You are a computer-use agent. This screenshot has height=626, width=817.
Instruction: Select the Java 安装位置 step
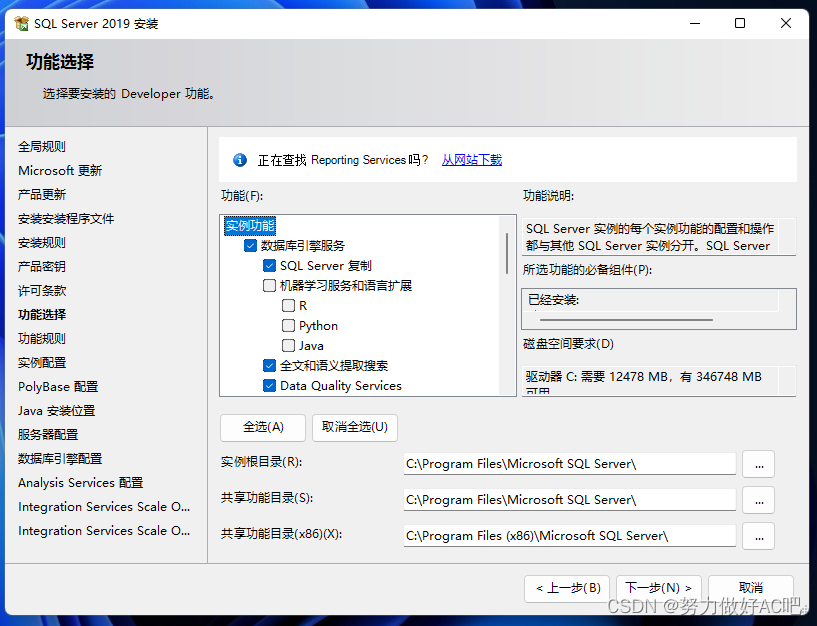pyautogui.click(x=56, y=411)
